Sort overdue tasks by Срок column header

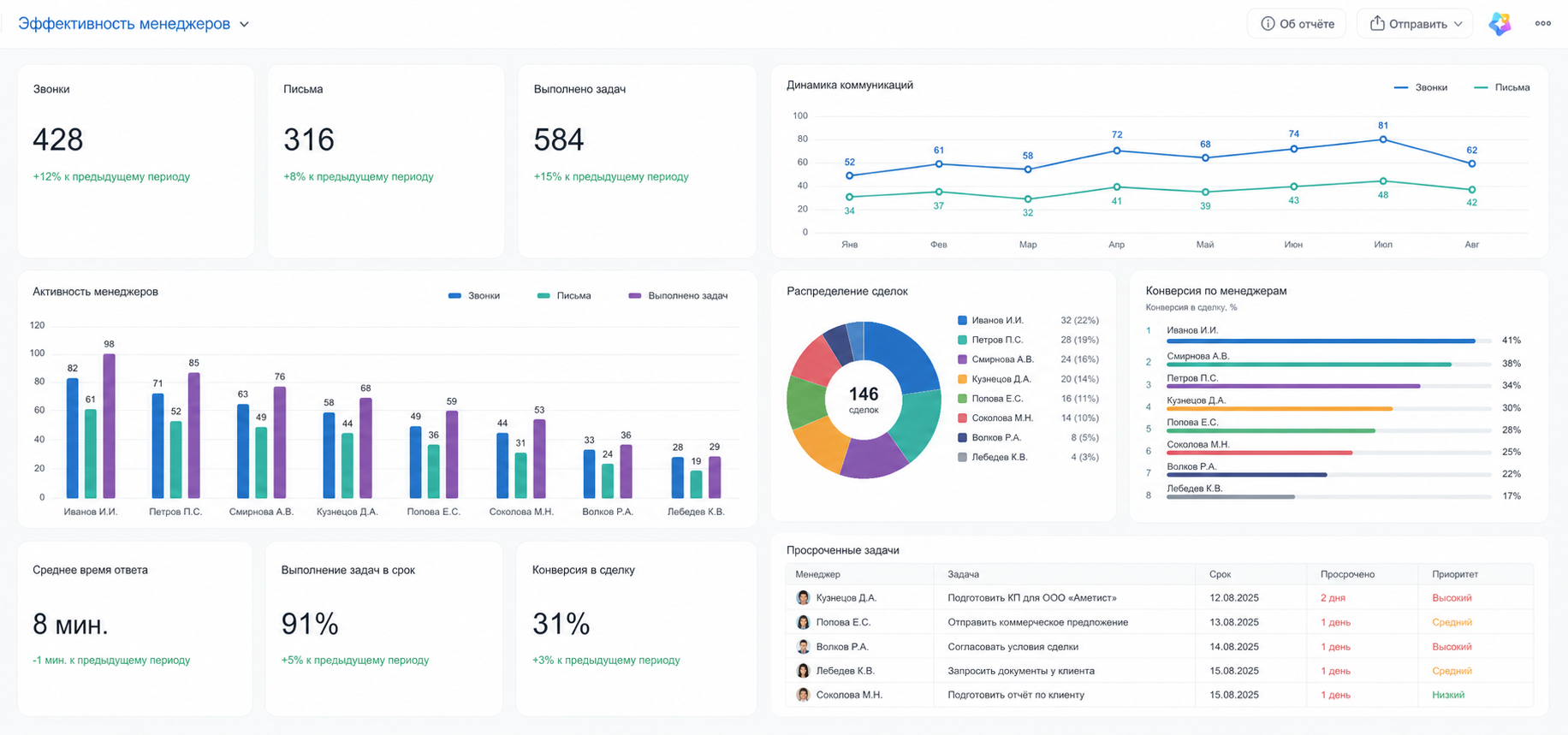(x=1220, y=574)
